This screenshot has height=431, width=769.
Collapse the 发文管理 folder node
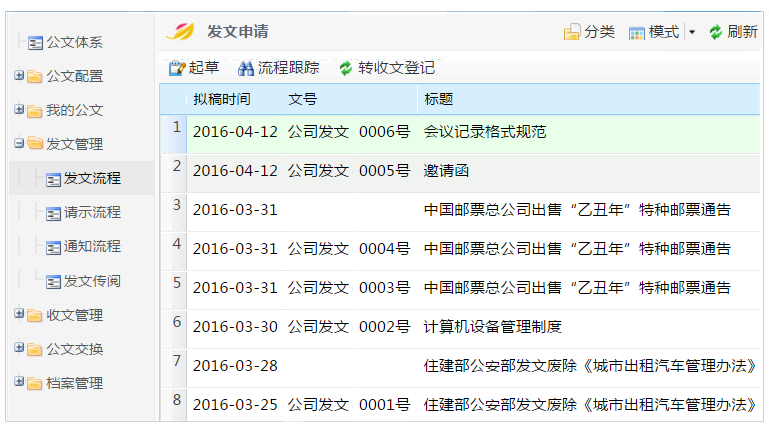click(19, 143)
